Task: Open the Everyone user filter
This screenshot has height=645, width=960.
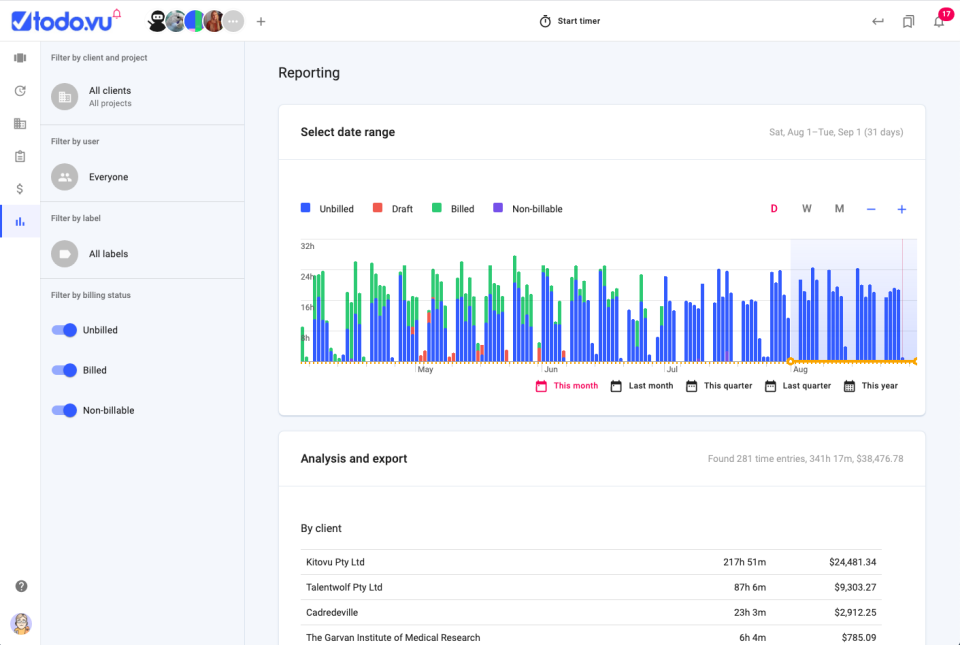Action: point(108,177)
